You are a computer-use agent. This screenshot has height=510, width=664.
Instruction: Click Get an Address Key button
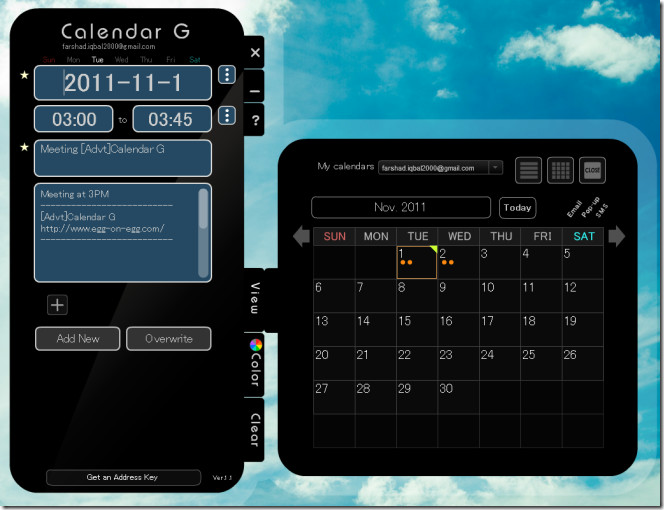(x=123, y=477)
